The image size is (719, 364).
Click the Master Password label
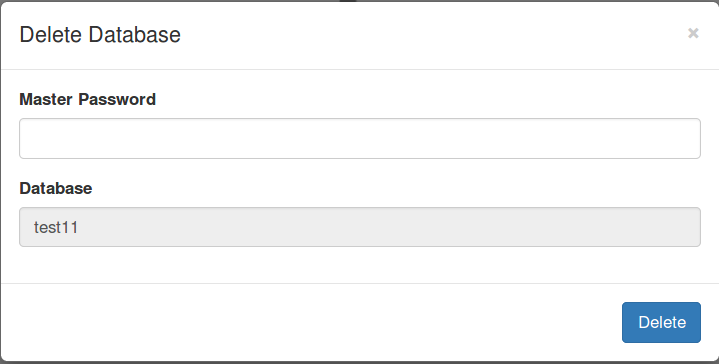point(88,99)
